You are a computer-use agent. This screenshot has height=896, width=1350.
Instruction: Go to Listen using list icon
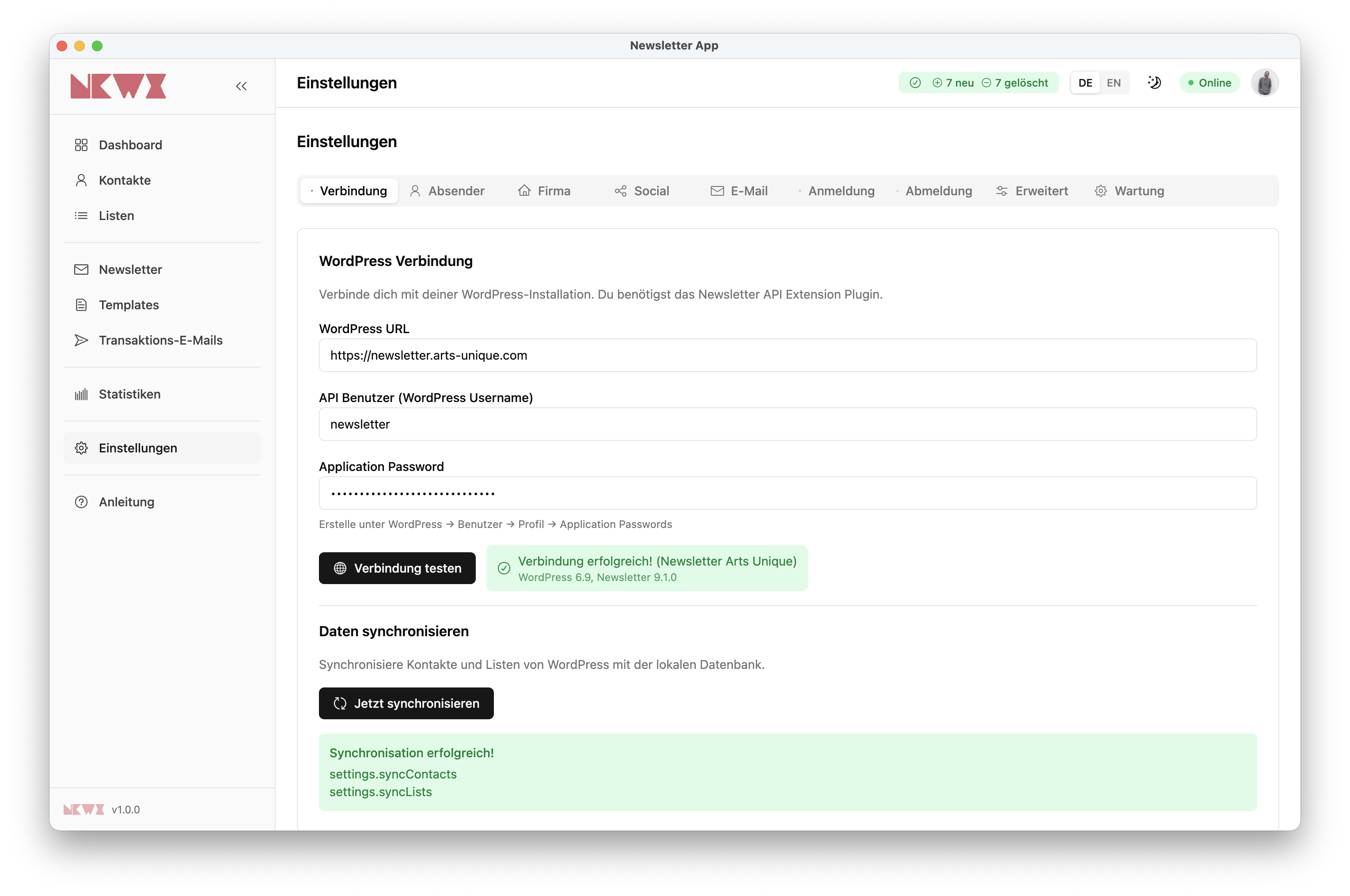click(x=81, y=216)
